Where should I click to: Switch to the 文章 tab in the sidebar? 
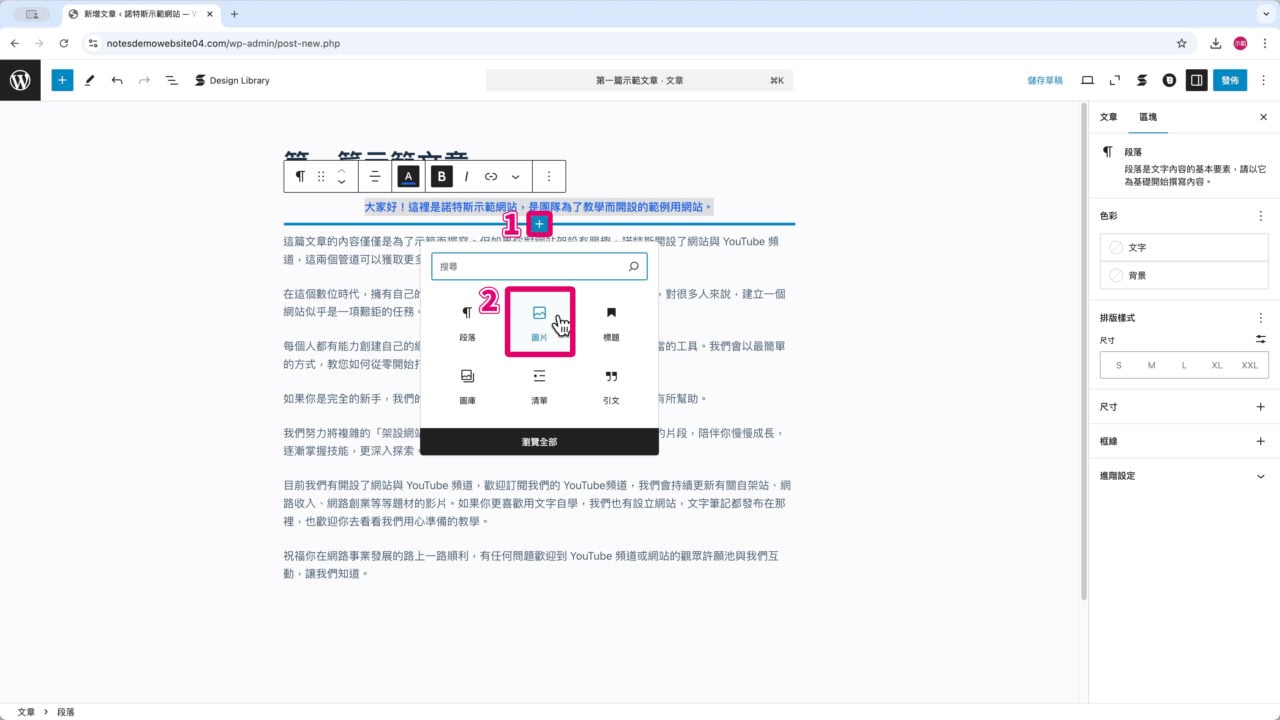tap(1108, 116)
